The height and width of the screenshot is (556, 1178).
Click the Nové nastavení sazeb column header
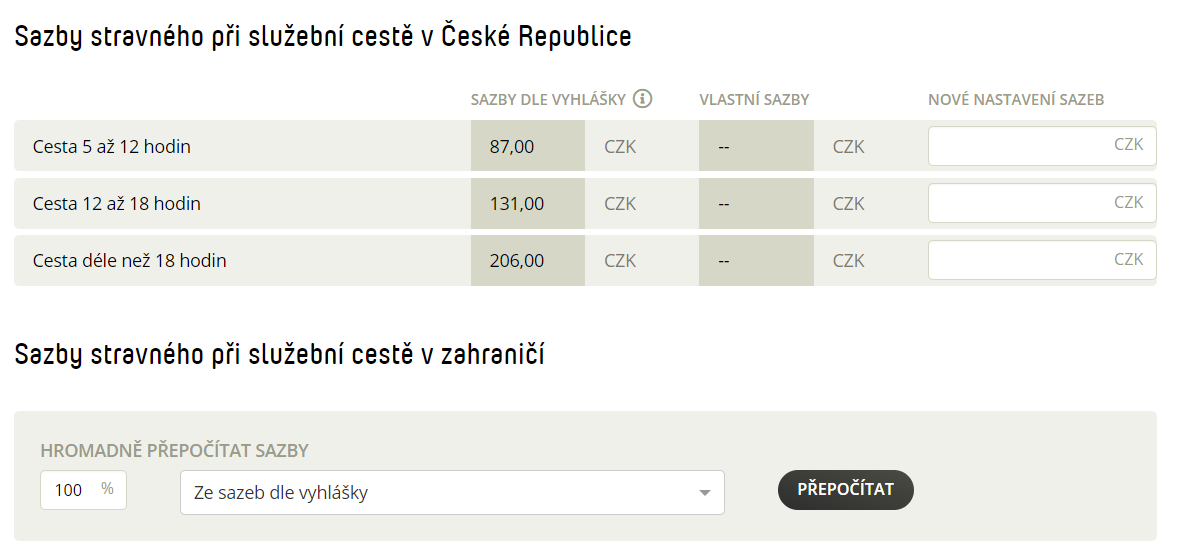(1016, 100)
